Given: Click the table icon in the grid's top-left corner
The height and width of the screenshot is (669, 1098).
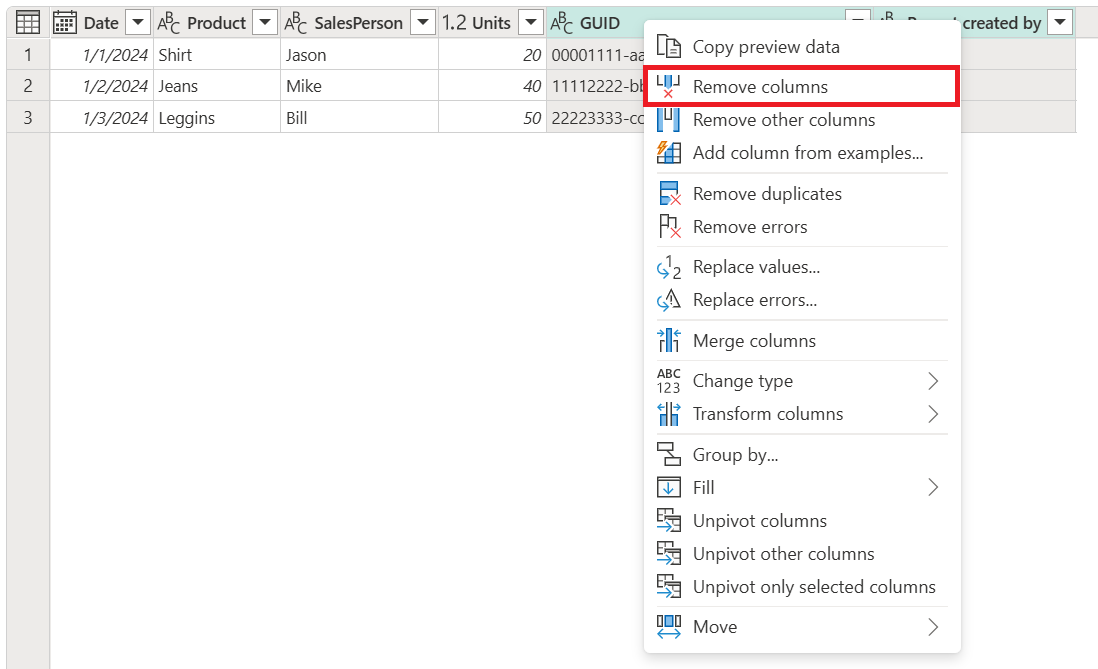Looking at the screenshot, I should (27, 22).
